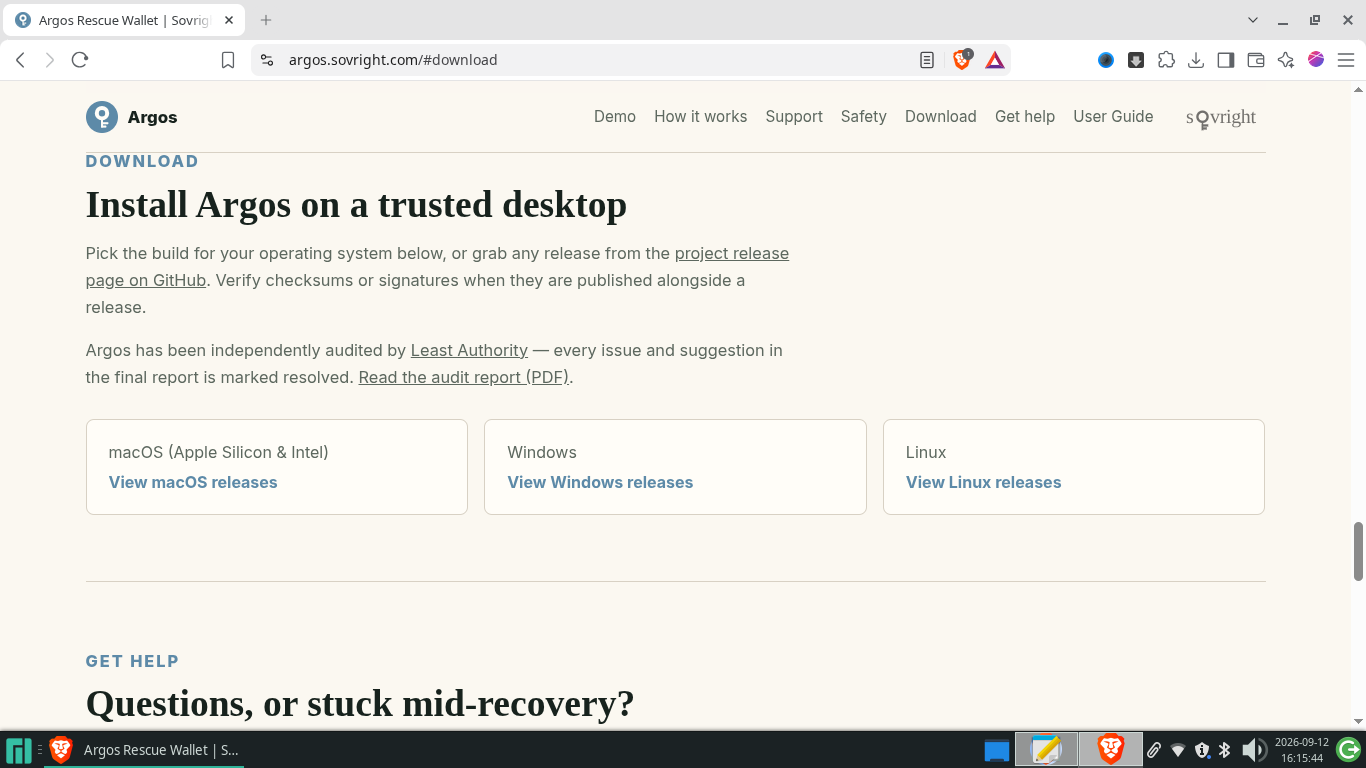Open Leo AI sparkle icon

[1286, 60]
